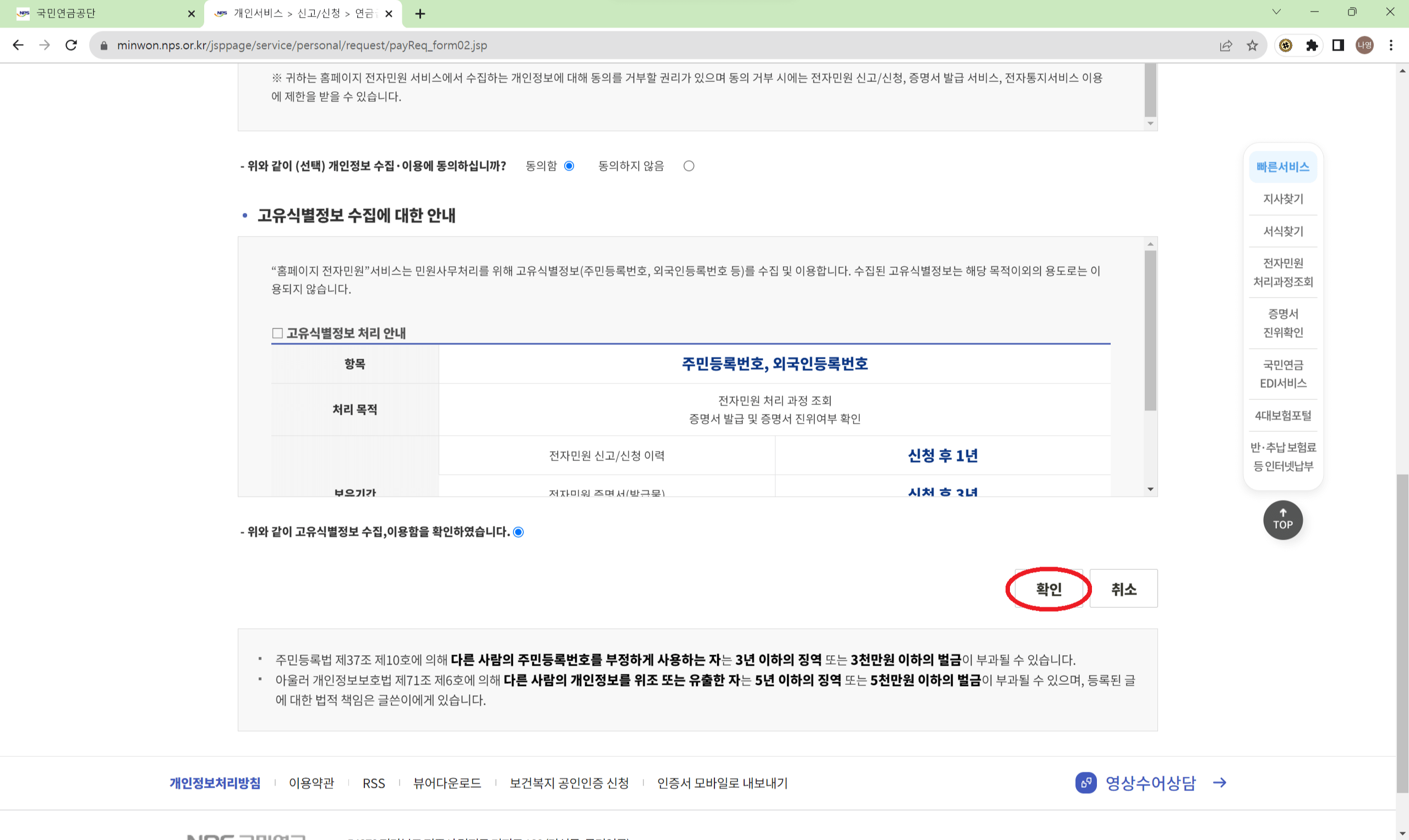
Task: Check the 고유식별정보 처리 안내 checkbox
Action: (277, 333)
